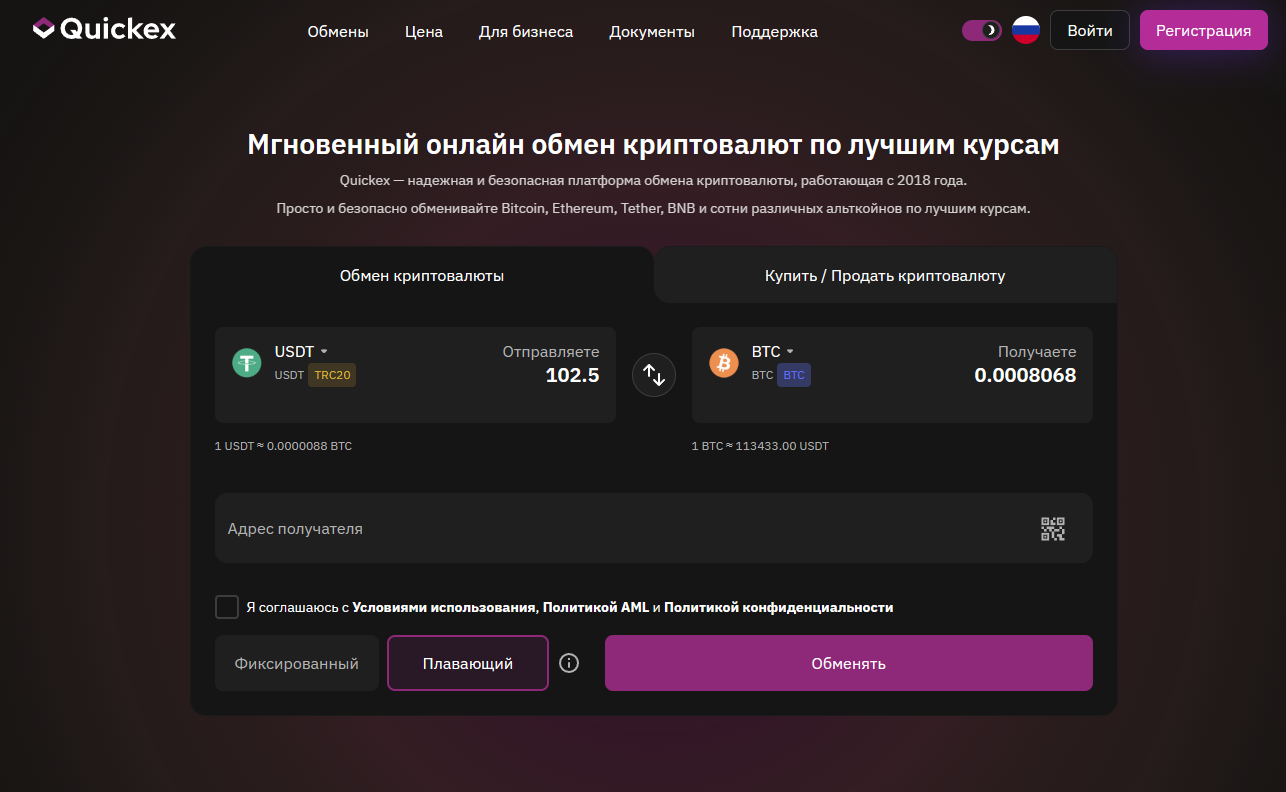
Task: Click the Quickex logo
Action: pyautogui.click(x=104, y=29)
